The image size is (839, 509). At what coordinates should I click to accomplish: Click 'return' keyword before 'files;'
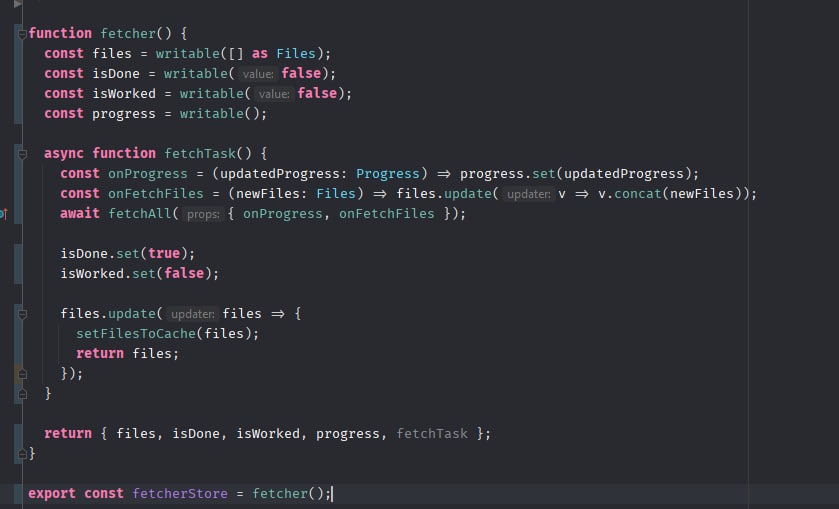click(x=100, y=353)
